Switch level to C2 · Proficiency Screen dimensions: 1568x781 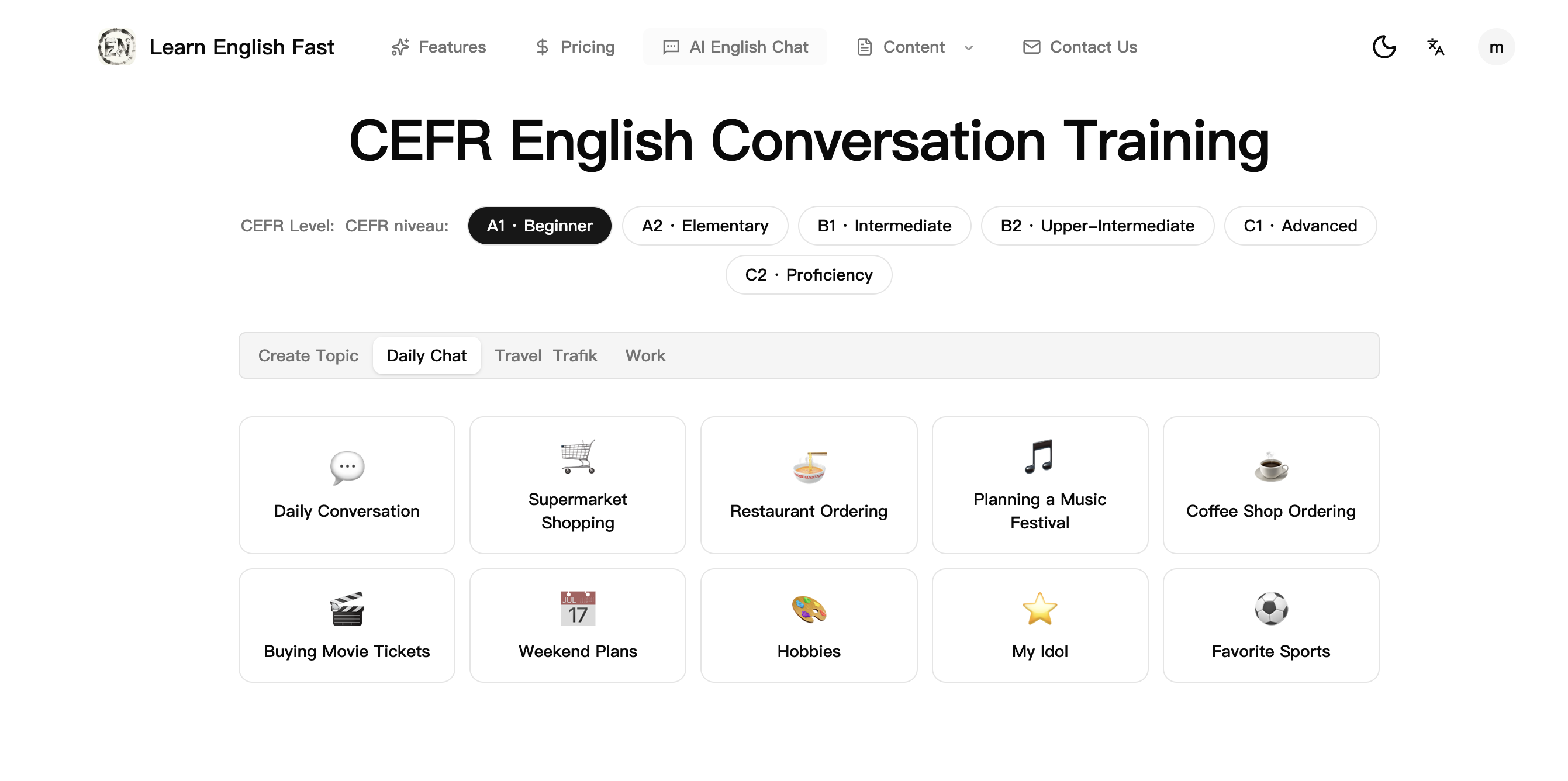[809, 275]
